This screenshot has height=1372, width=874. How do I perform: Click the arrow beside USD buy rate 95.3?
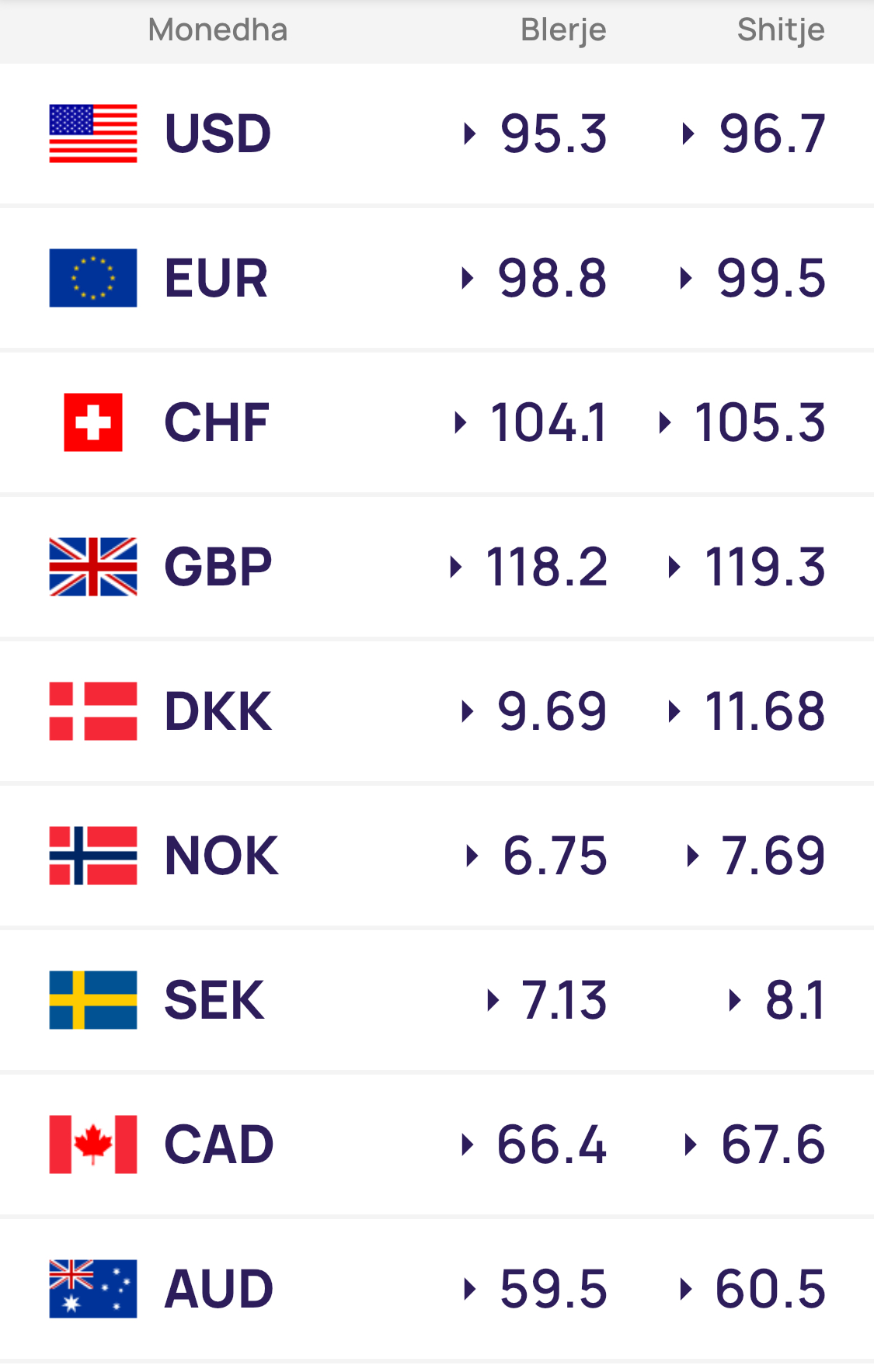point(468,134)
